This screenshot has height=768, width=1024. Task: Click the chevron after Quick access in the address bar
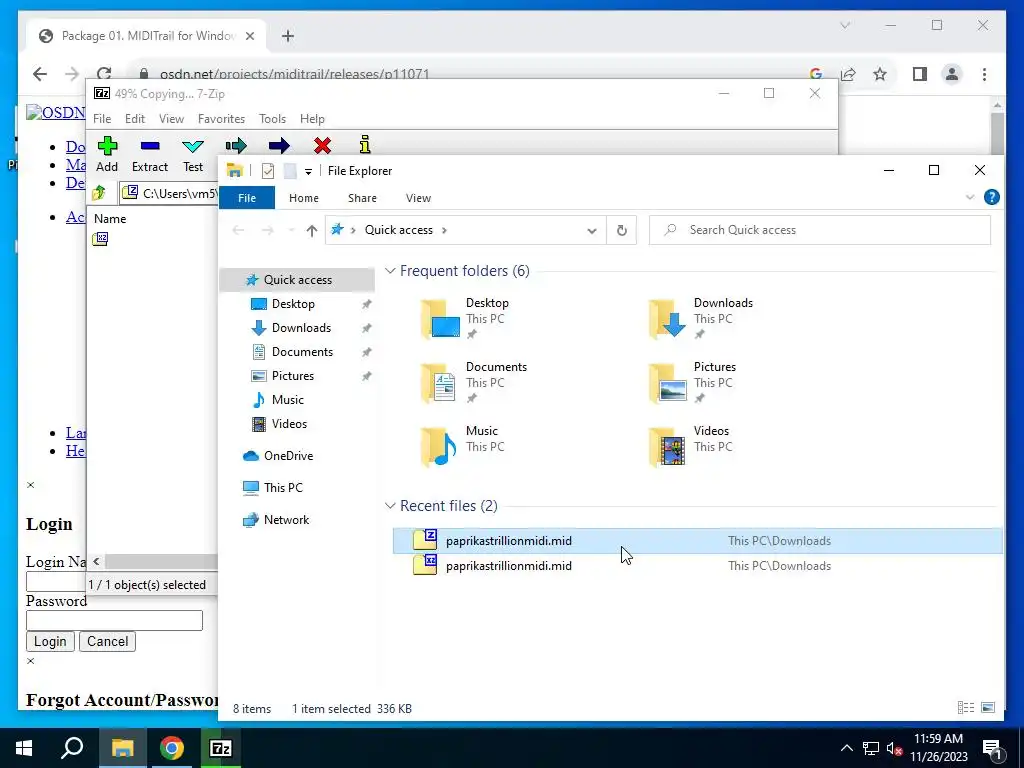[x=444, y=230]
